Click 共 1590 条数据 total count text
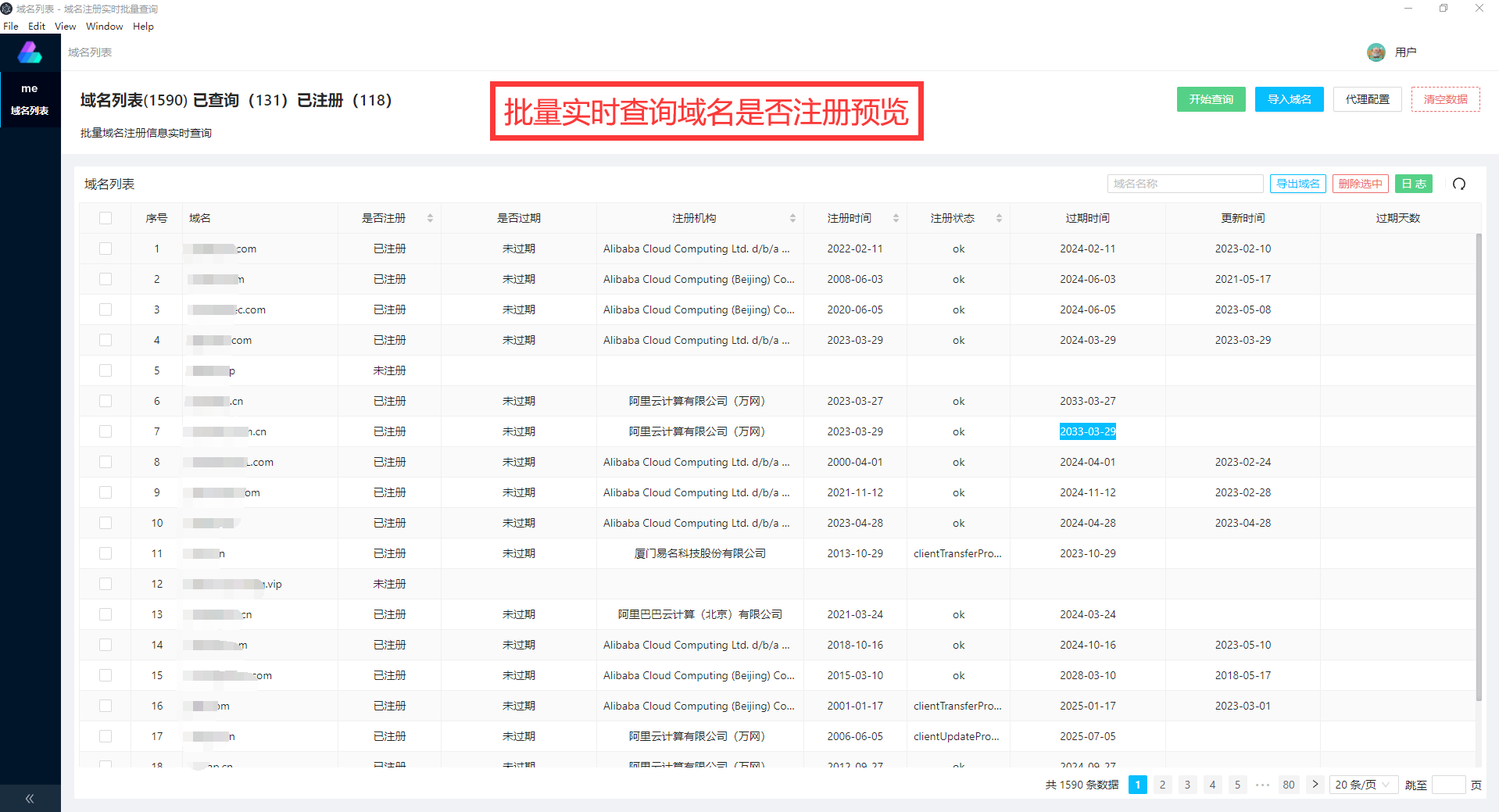Image resolution: width=1499 pixels, height=812 pixels. click(x=1082, y=785)
